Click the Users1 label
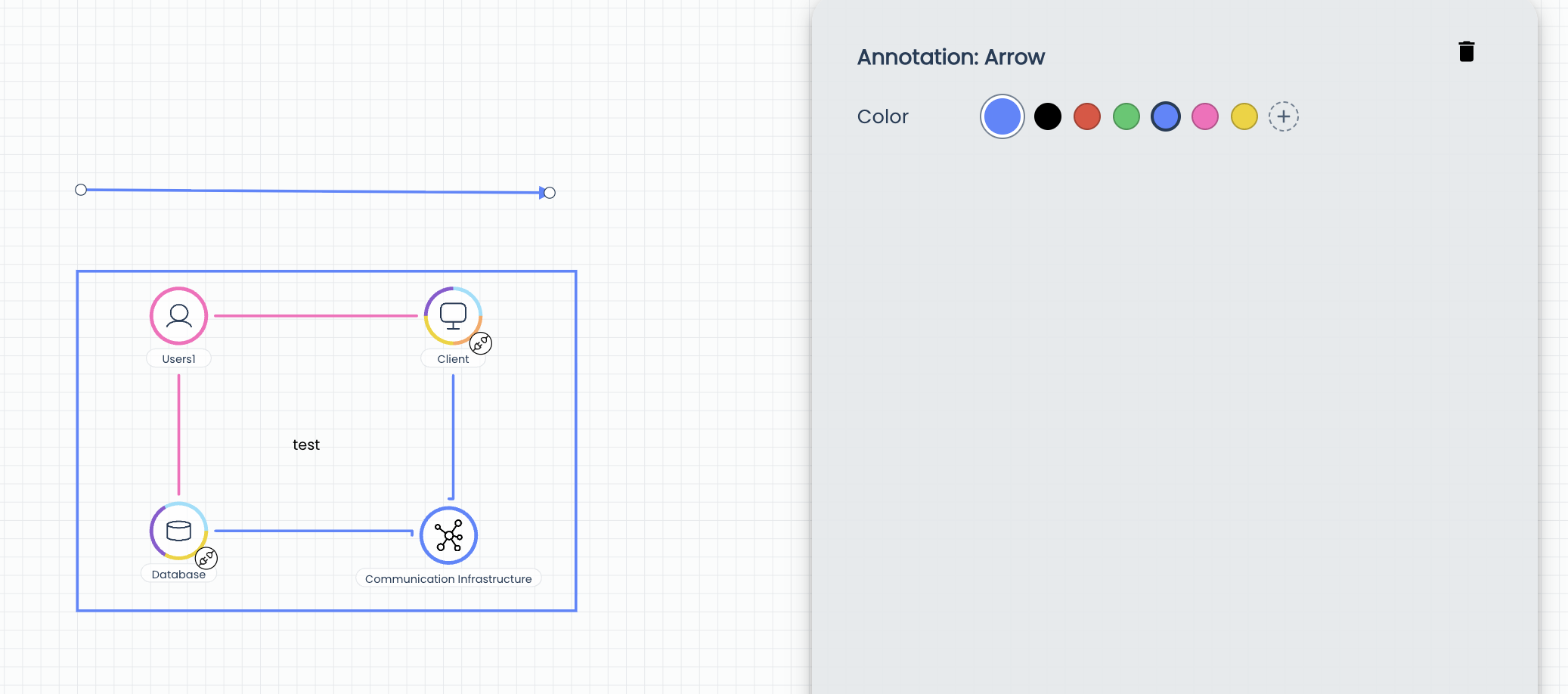This screenshot has width=1568, height=694. click(178, 359)
